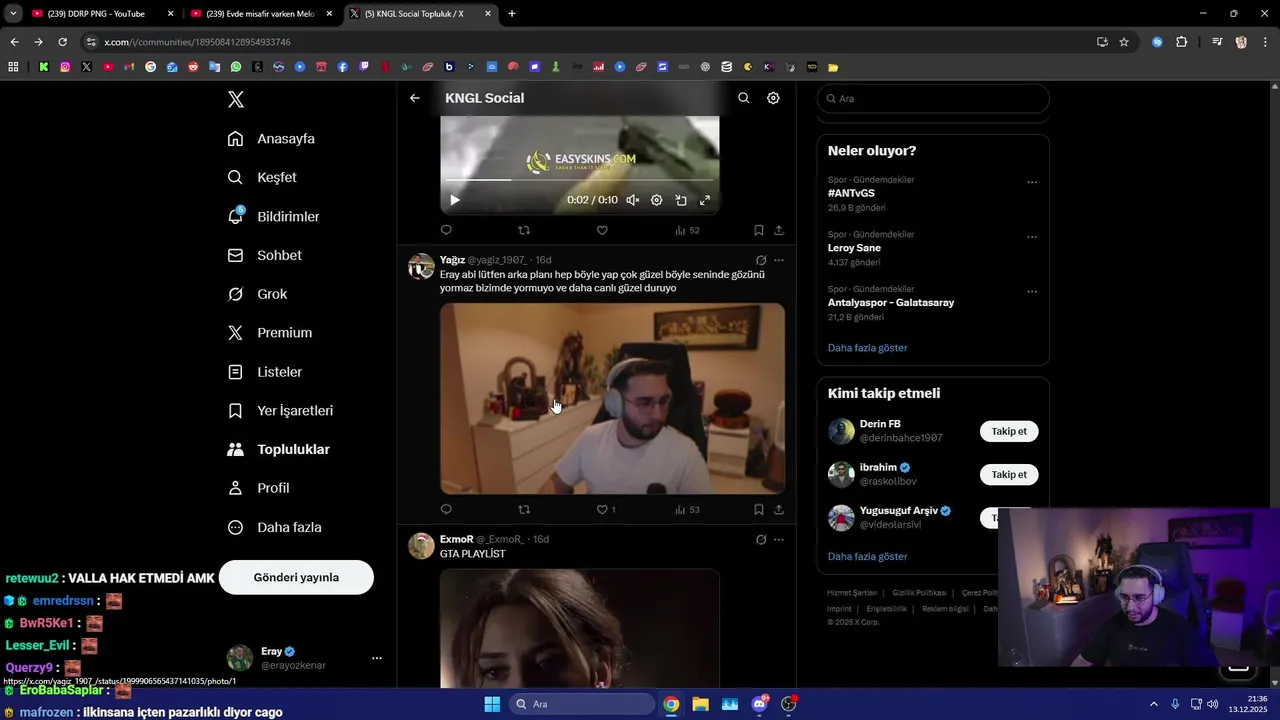Screen dimensions: 1280x720
Task: Open video playback settings gear
Action: click(x=657, y=200)
